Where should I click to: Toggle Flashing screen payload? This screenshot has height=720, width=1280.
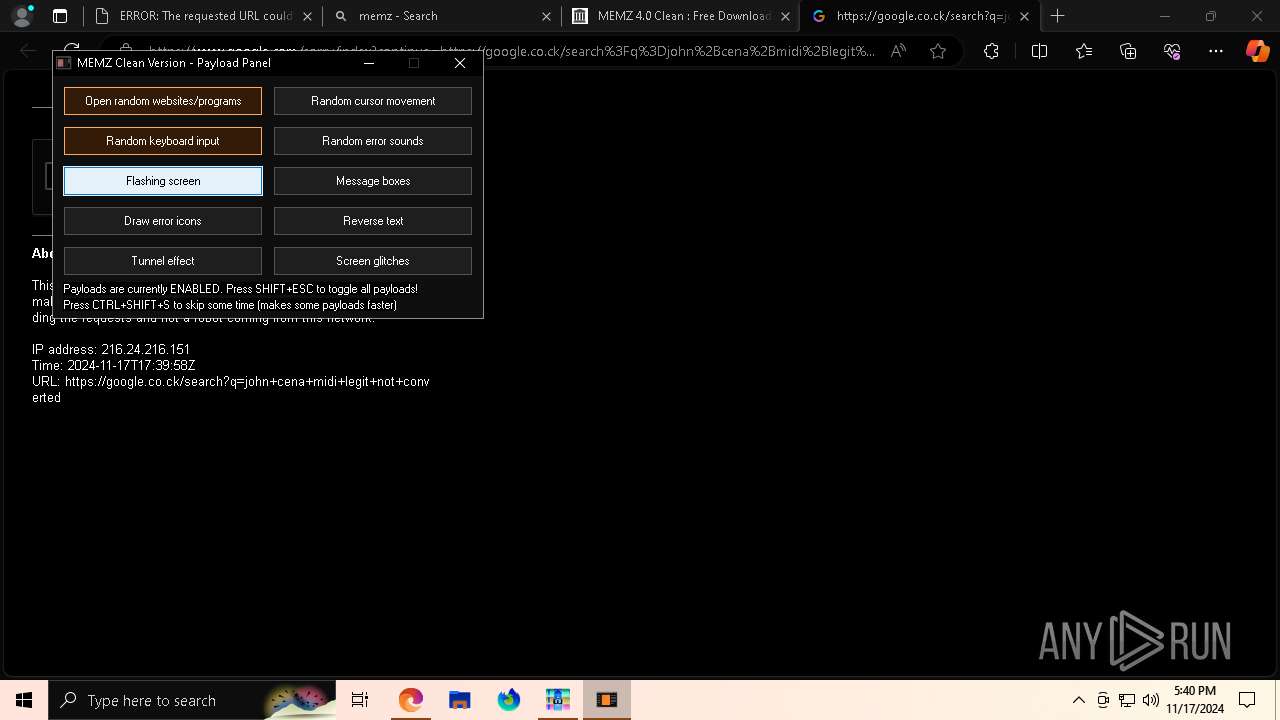[163, 181]
